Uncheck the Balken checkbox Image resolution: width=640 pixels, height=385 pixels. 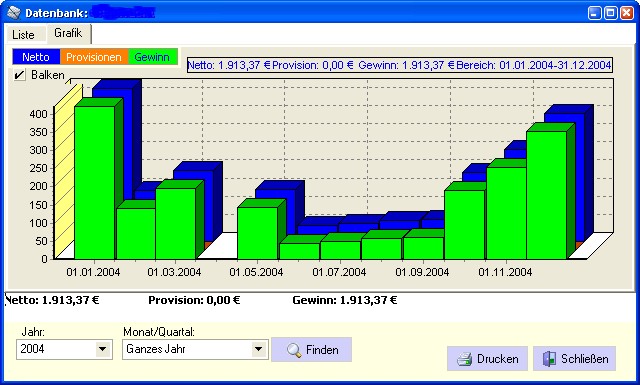point(19,76)
